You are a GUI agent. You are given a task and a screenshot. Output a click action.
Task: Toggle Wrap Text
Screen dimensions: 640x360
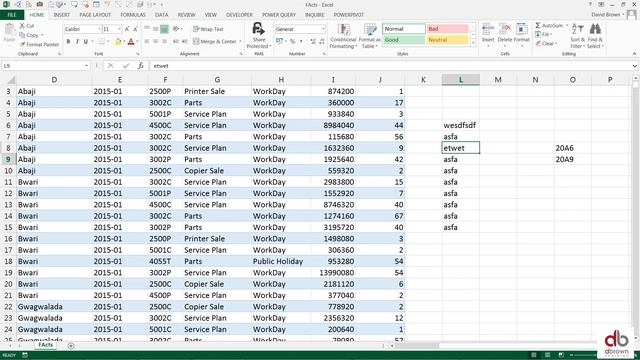(x=208, y=29)
